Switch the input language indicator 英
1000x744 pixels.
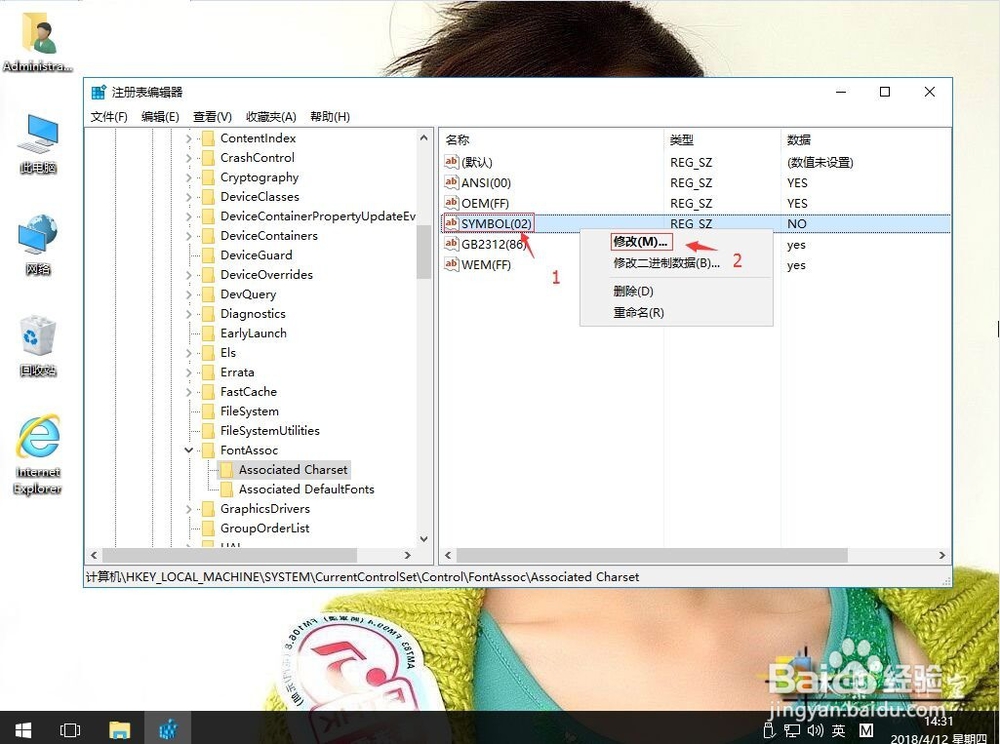point(838,731)
